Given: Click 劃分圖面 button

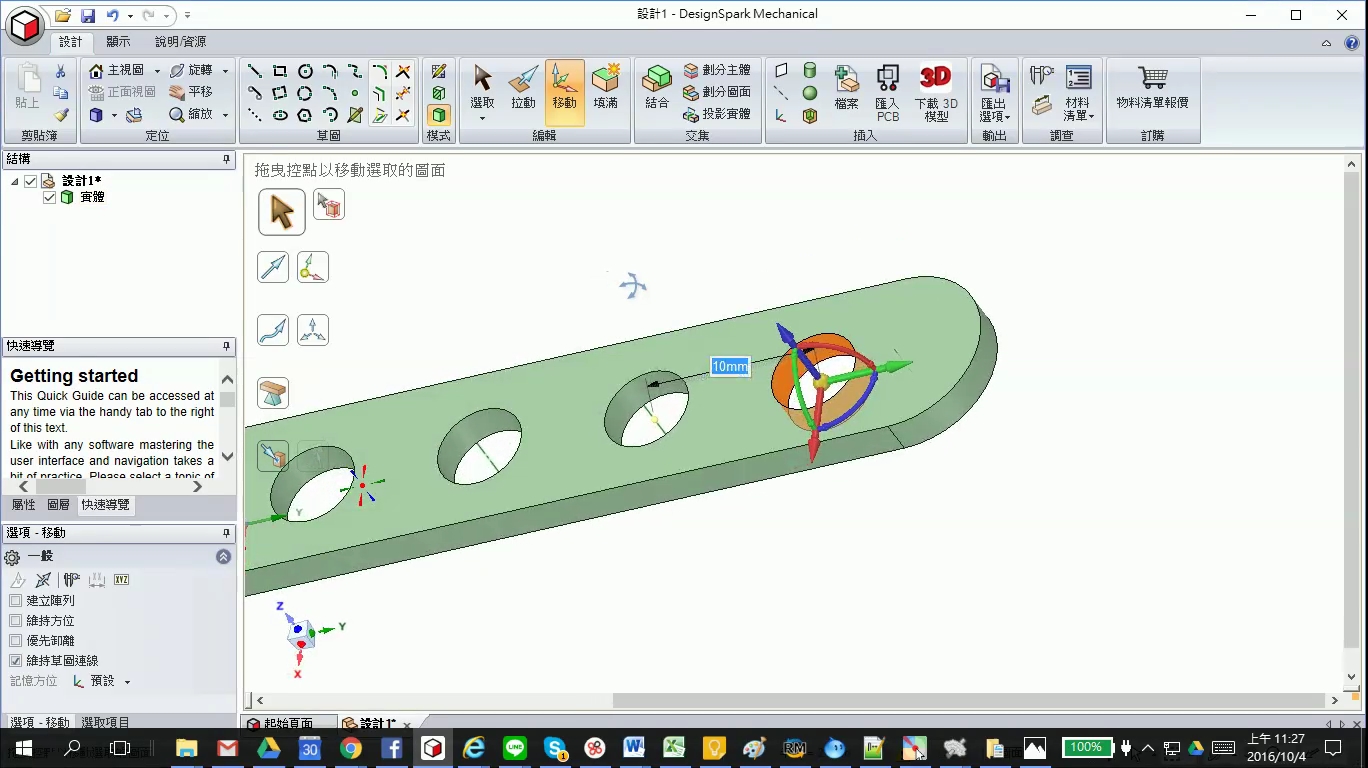Looking at the screenshot, I should click(717, 92).
